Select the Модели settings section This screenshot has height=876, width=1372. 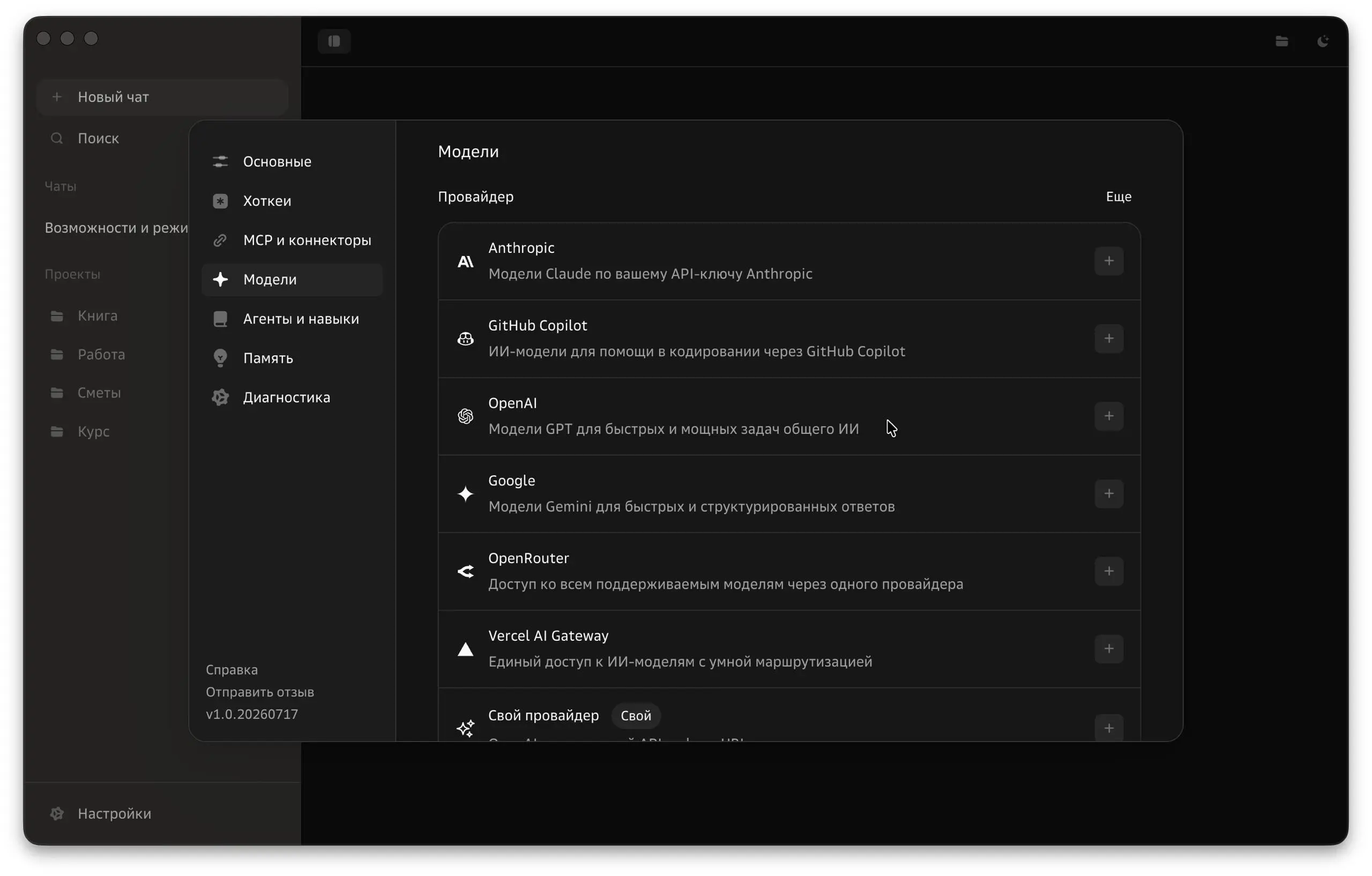pos(292,280)
